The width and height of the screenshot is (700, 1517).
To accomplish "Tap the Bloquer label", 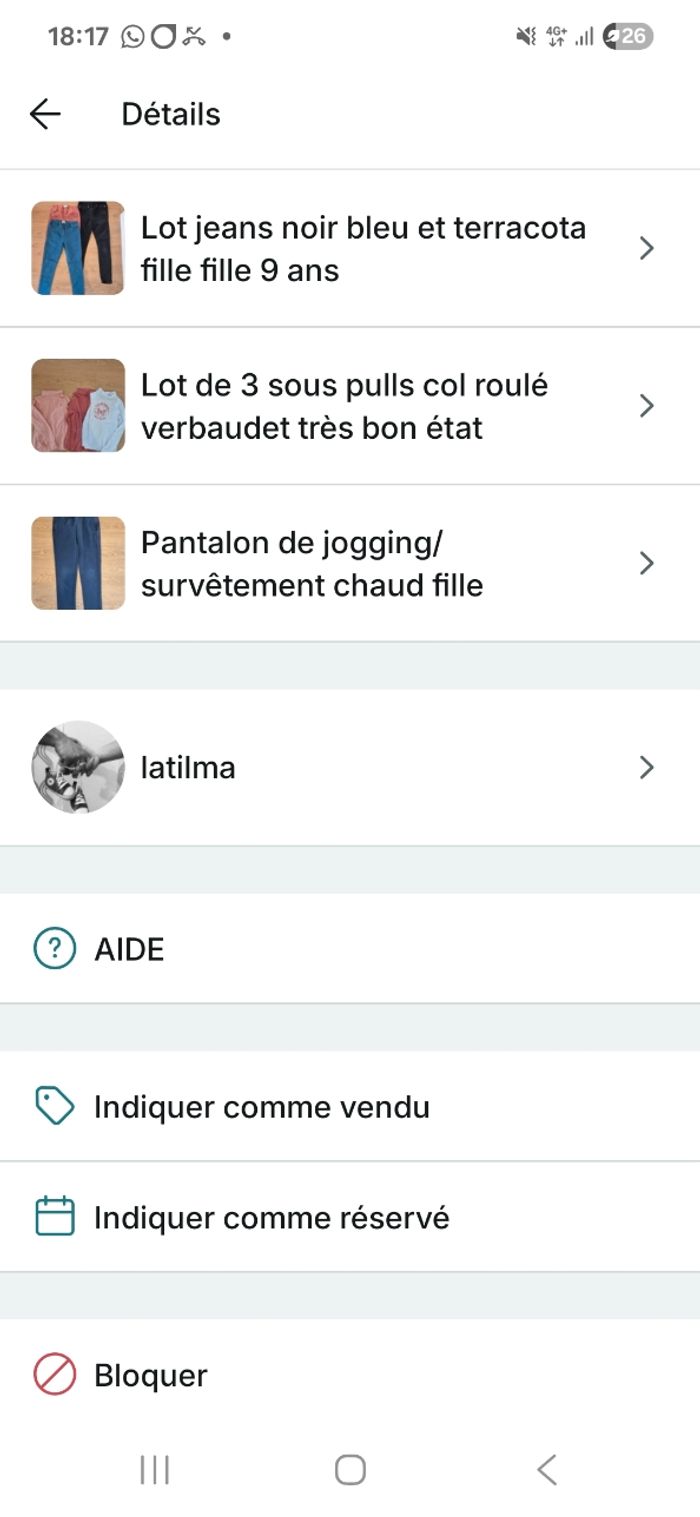I will tap(151, 1375).
